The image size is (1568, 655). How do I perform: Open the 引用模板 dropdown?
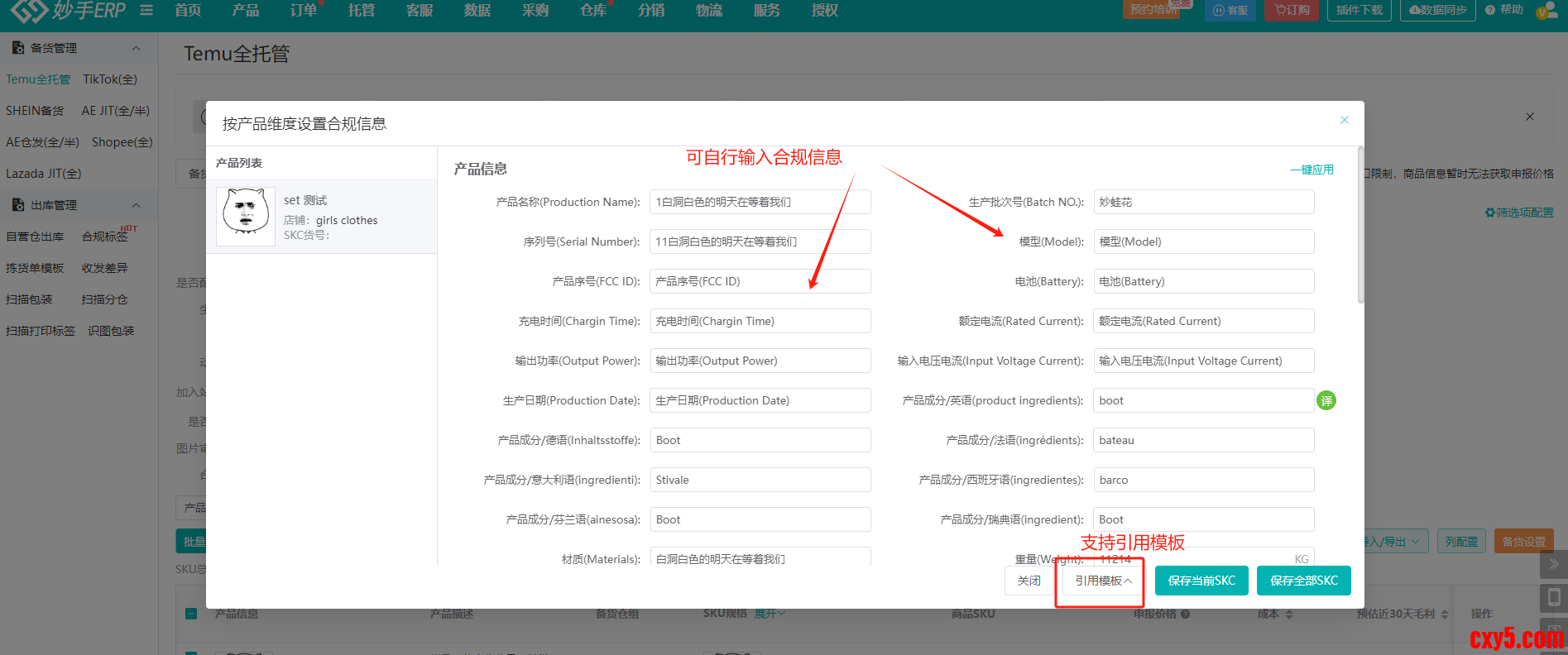(x=1103, y=581)
